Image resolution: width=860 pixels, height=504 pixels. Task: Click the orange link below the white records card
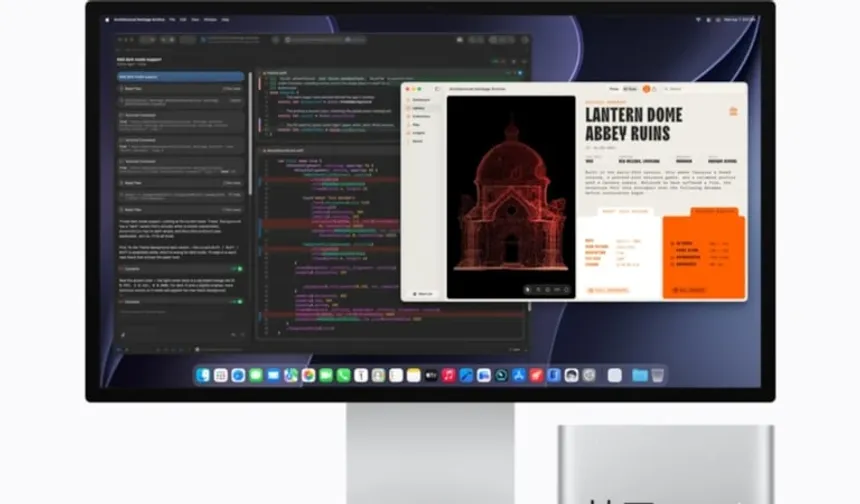tap(608, 290)
